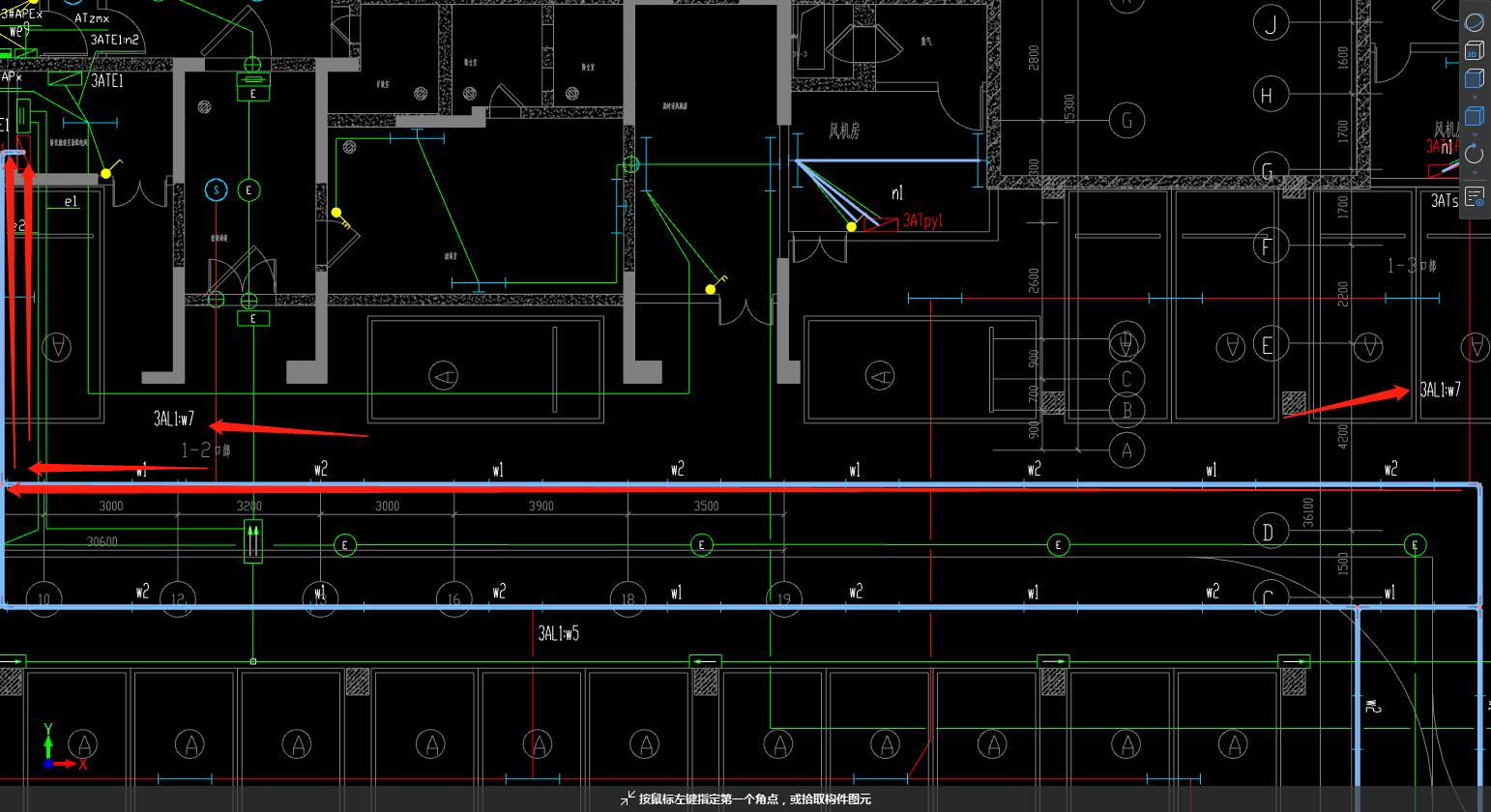The height and width of the screenshot is (812, 1491).
Task: Select the '3ATE1:n2' label
Action: [115, 41]
